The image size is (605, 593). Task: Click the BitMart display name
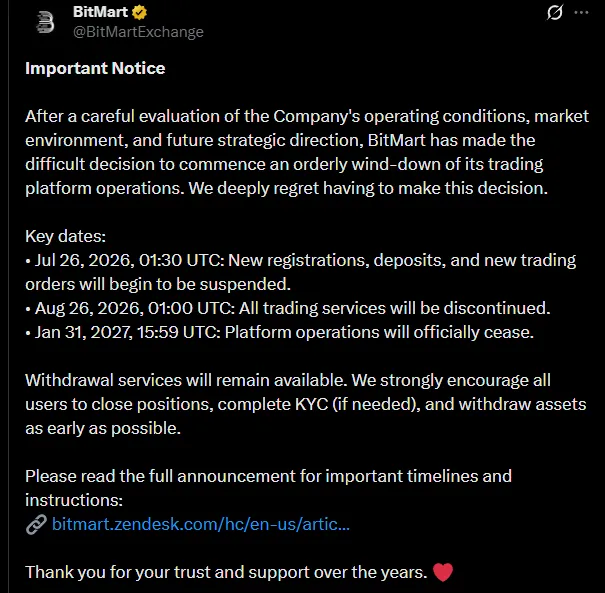coord(100,12)
